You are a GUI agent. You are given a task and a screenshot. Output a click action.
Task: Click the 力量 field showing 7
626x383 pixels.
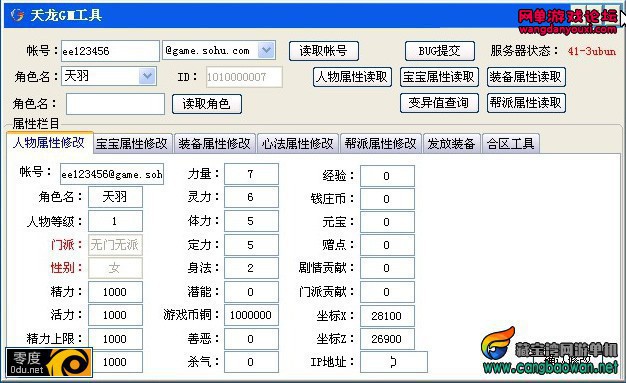coord(251,174)
